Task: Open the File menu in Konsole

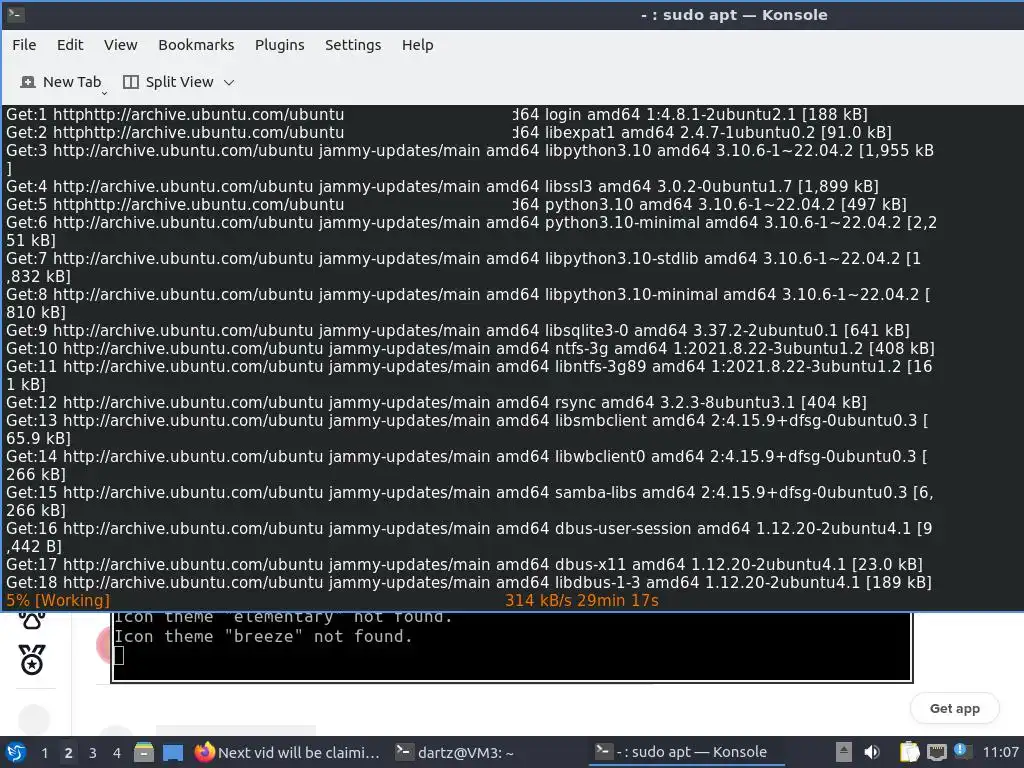Action: point(24,45)
